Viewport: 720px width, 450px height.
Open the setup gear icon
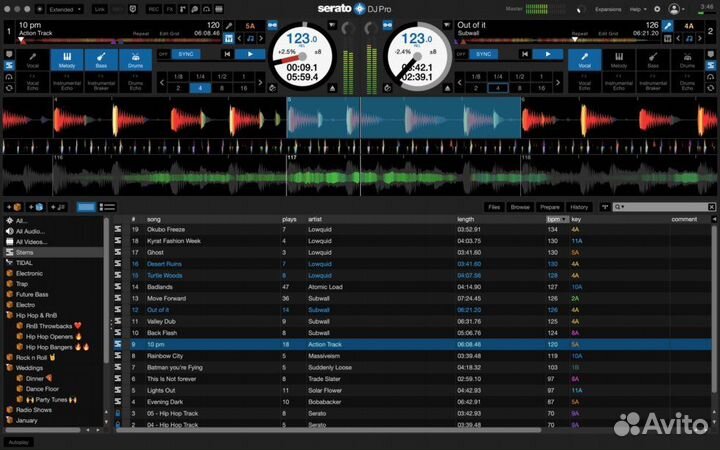657,9
